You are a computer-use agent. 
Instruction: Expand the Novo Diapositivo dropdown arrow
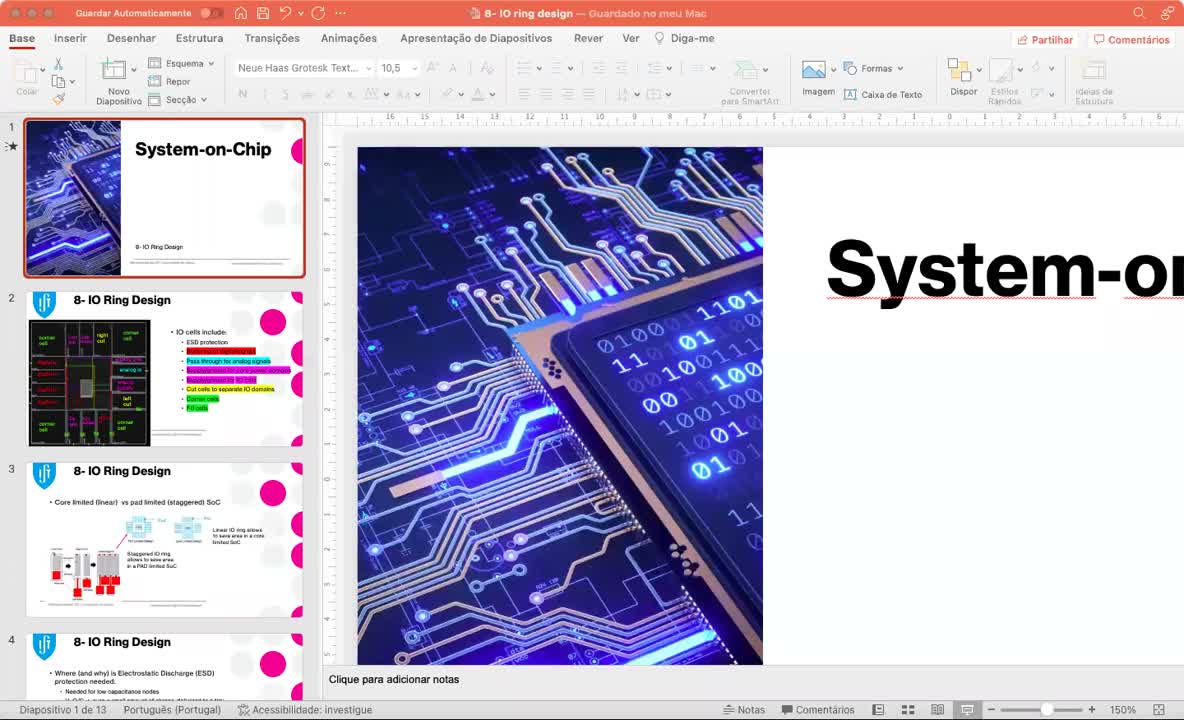click(x=134, y=69)
